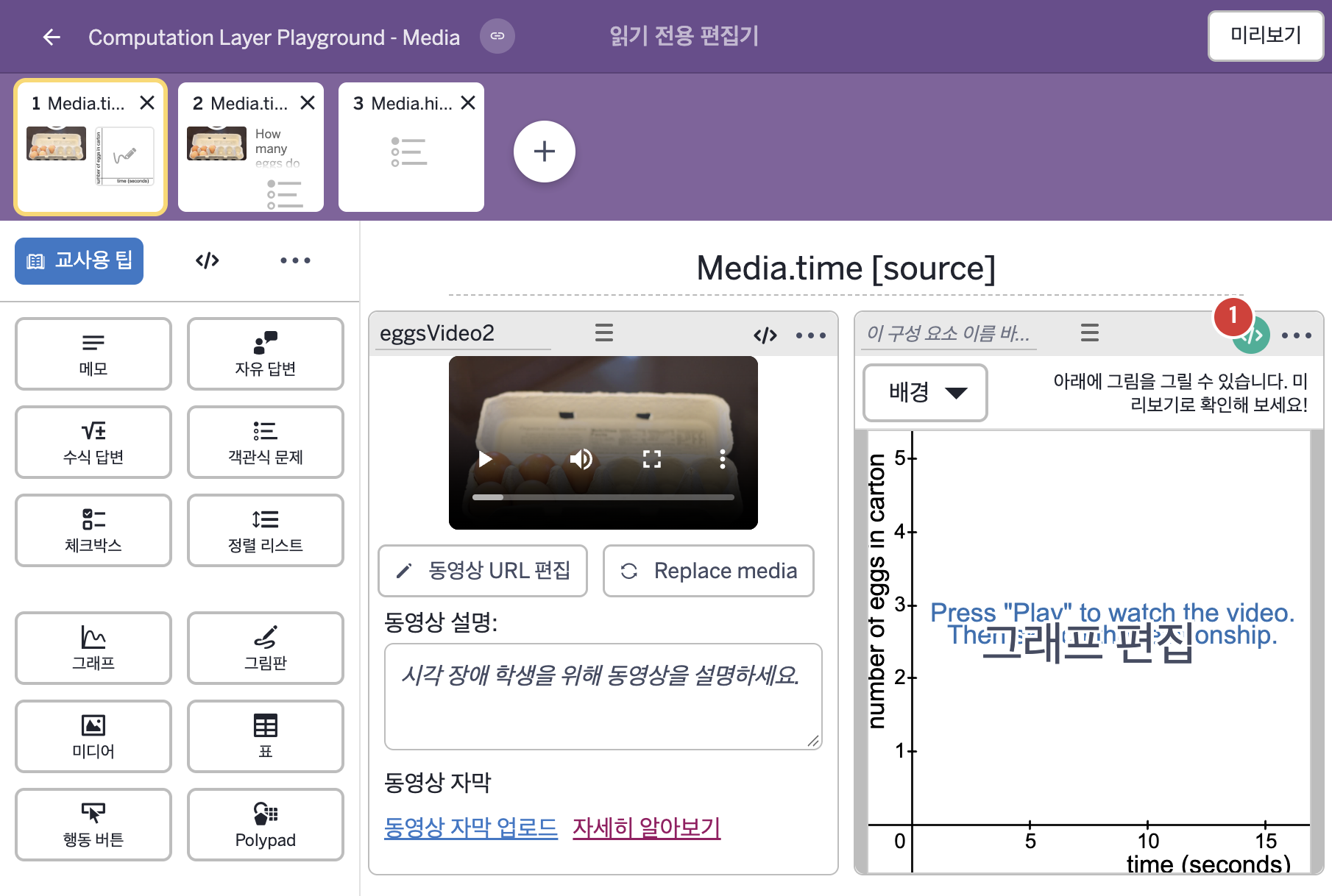1332x896 pixels.
Task: Close screen 2 Media.ti... tab
Action: pos(308,103)
